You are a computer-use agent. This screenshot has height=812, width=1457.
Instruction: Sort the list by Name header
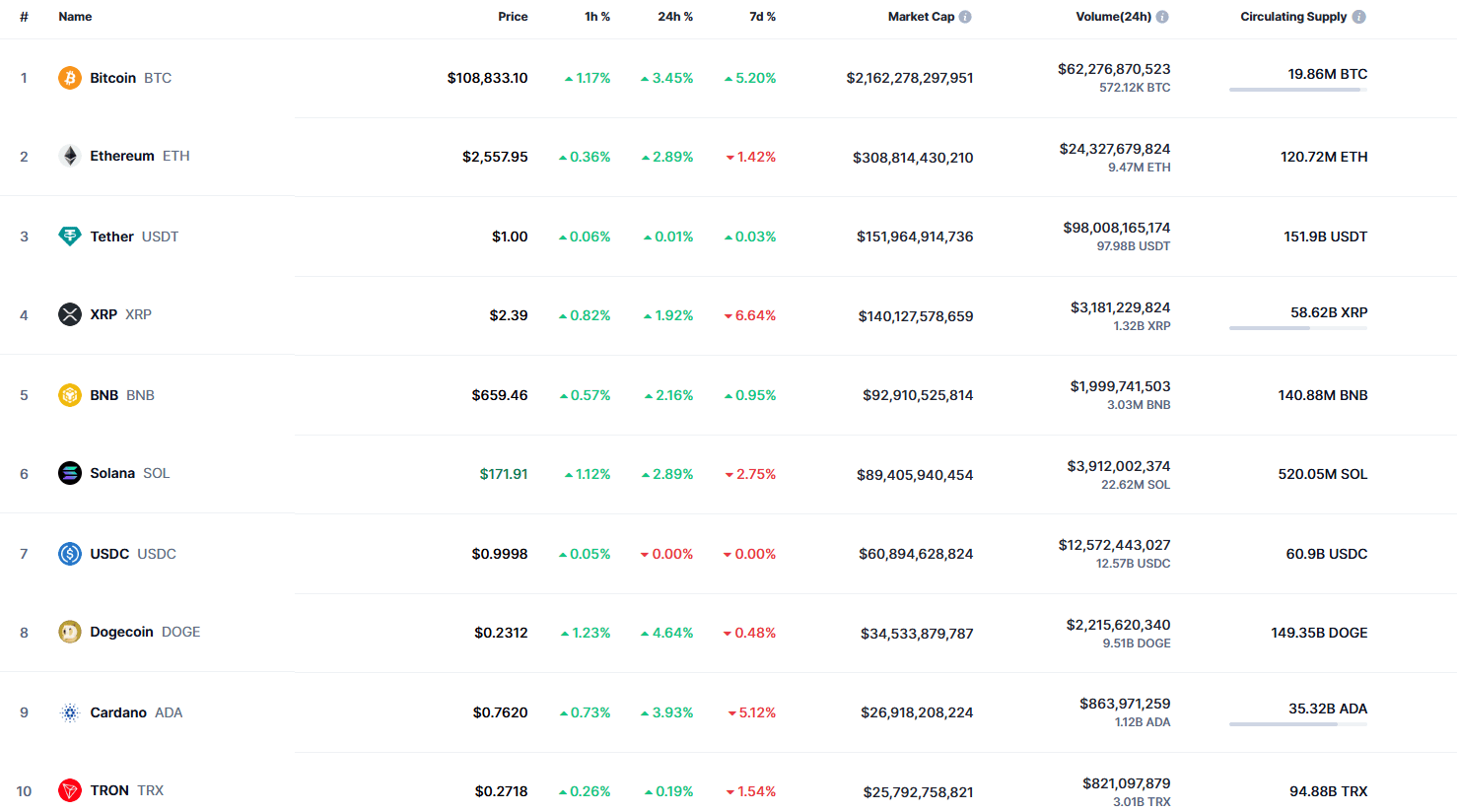75,17
